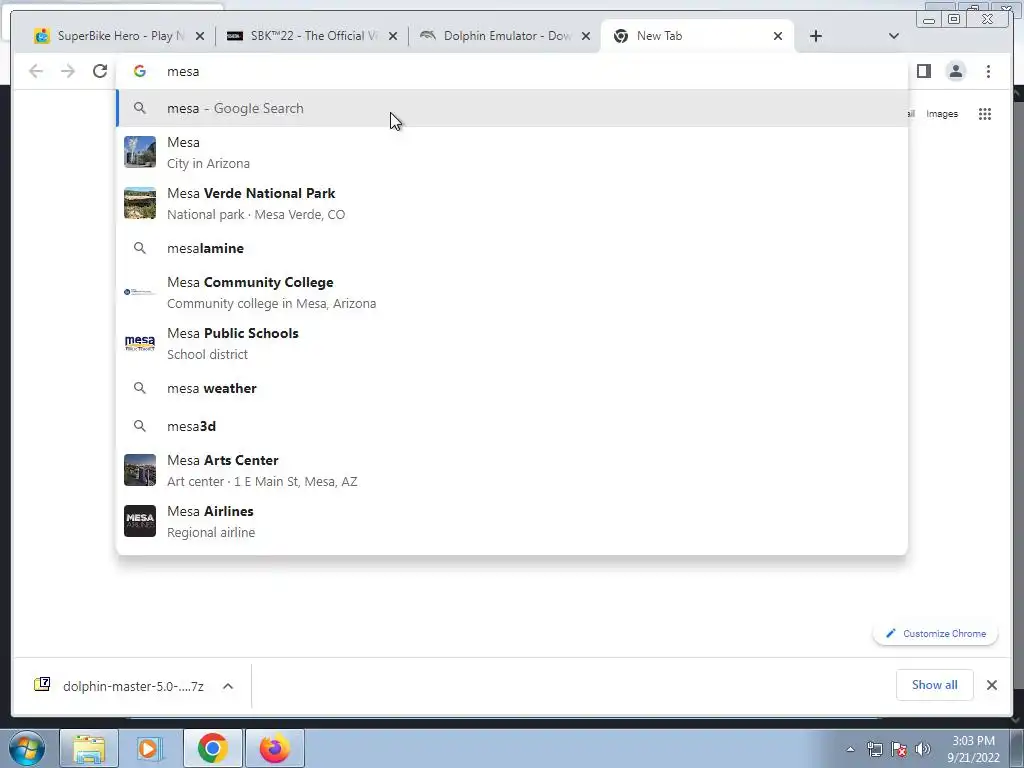1024x768 pixels.
Task: Click the address bar containing mesa
Action: (512, 71)
